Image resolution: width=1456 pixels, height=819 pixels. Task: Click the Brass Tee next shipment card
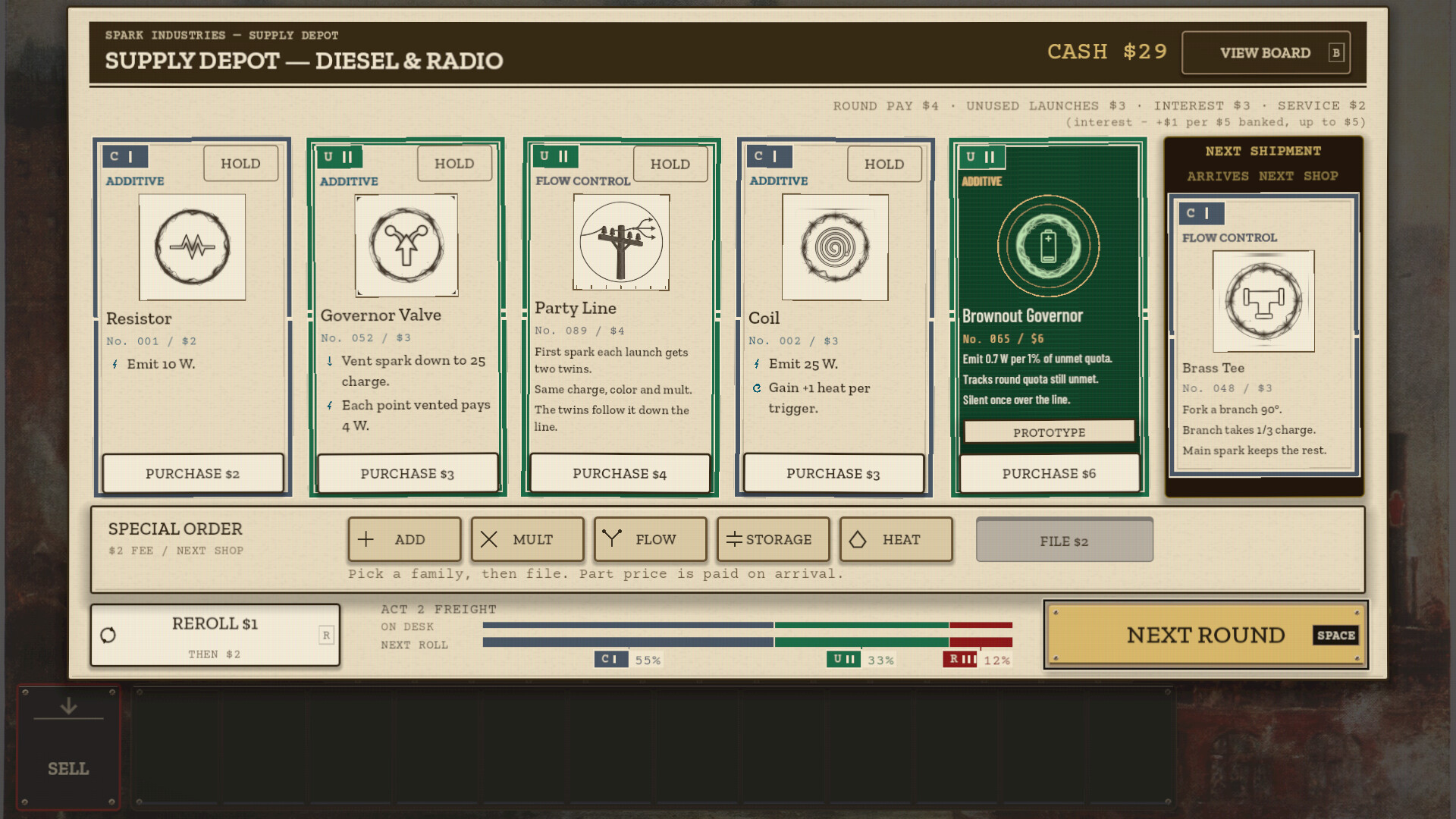click(1264, 335)
